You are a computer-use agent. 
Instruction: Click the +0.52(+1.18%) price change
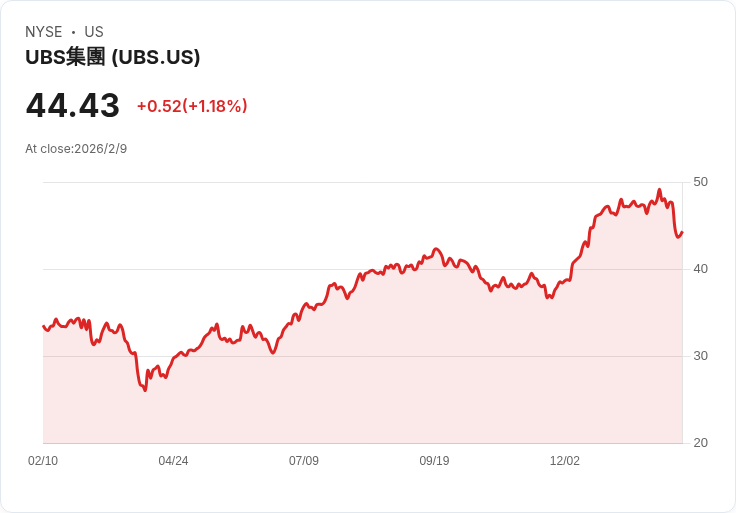192,106
